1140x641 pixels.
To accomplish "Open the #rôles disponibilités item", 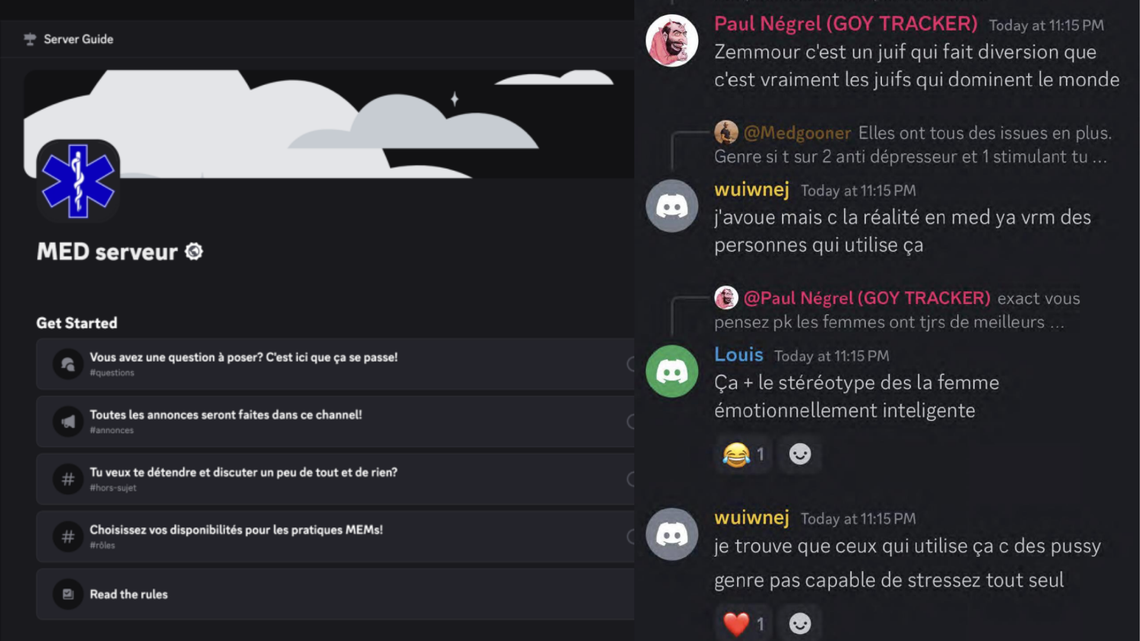I will 335,536.
